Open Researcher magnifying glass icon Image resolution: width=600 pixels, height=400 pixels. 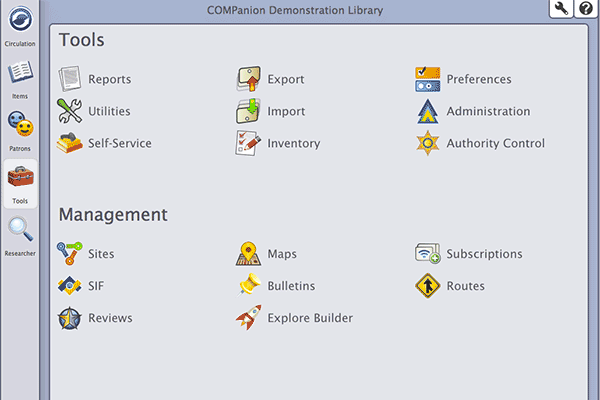click(x=20, y=229)
